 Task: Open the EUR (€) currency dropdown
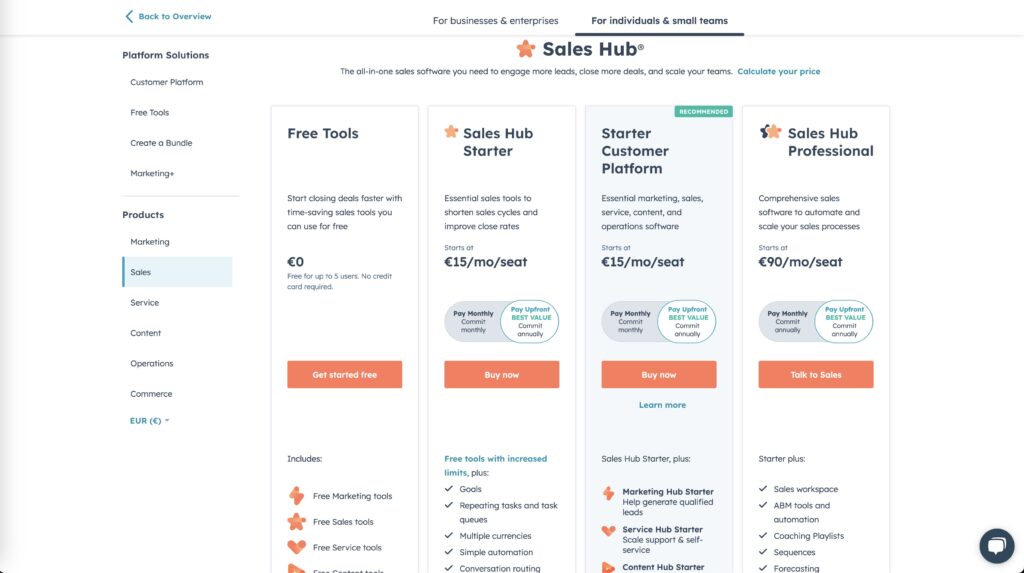(x=150, y=421)
